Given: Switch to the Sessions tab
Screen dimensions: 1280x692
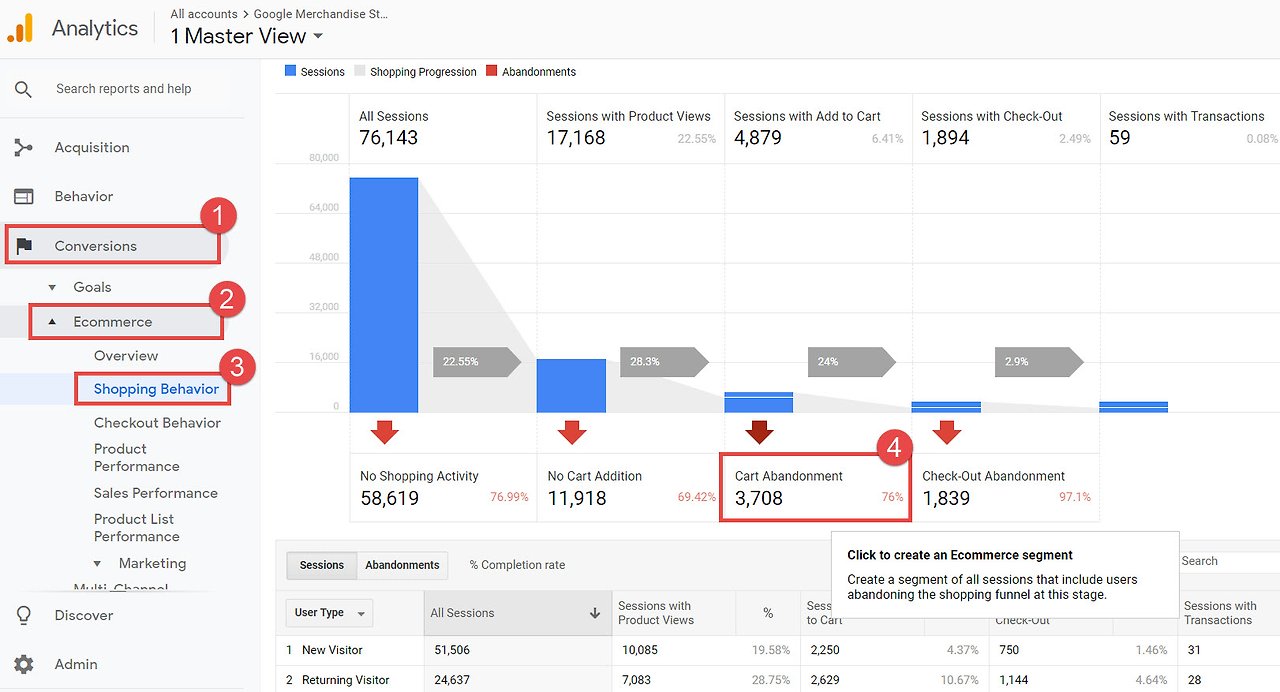Looking at the screenshot, I should (x=322, y=565).
